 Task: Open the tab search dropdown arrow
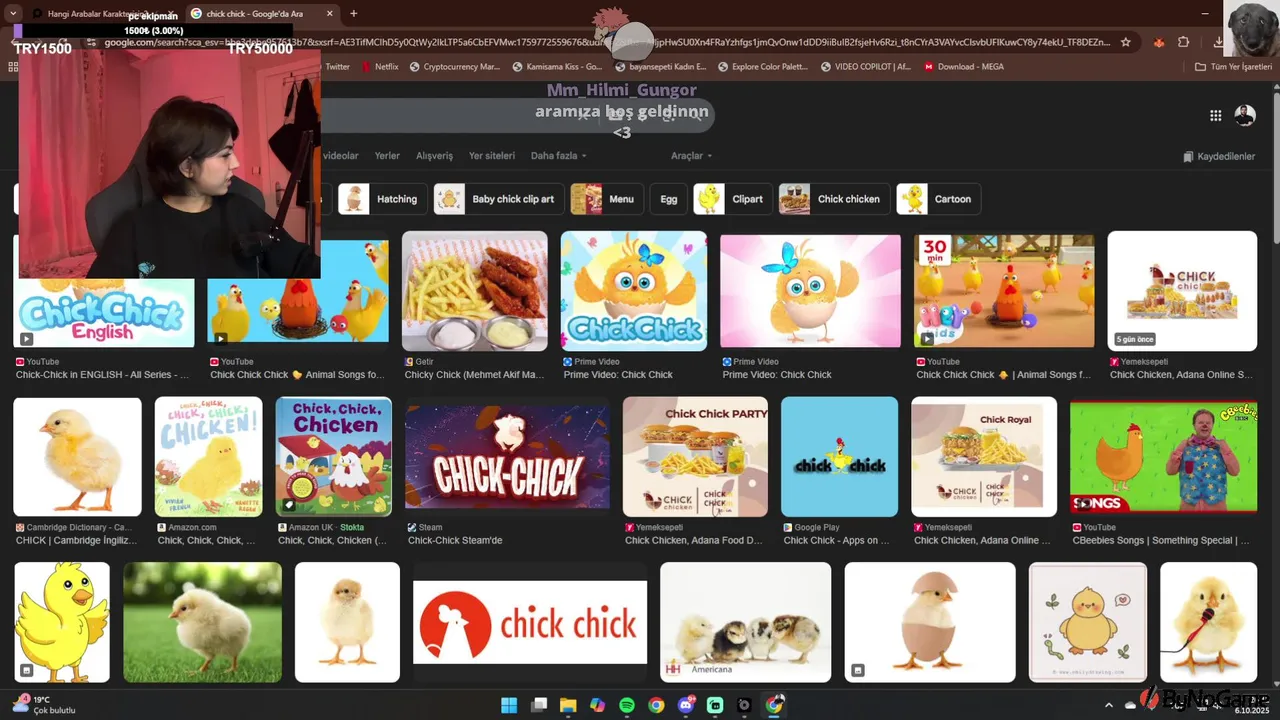pyautogui.click(x=13, y=13)
